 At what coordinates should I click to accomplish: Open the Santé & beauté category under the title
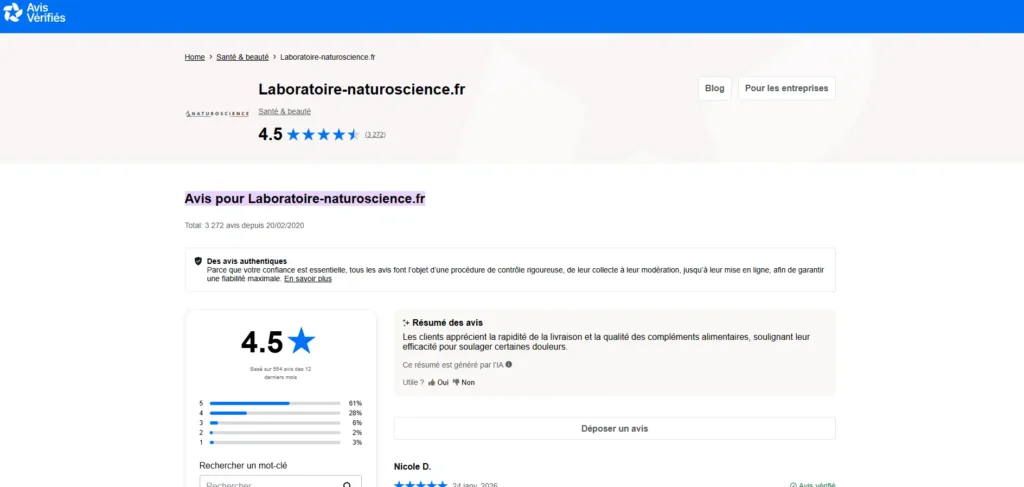tap(285, 112)
